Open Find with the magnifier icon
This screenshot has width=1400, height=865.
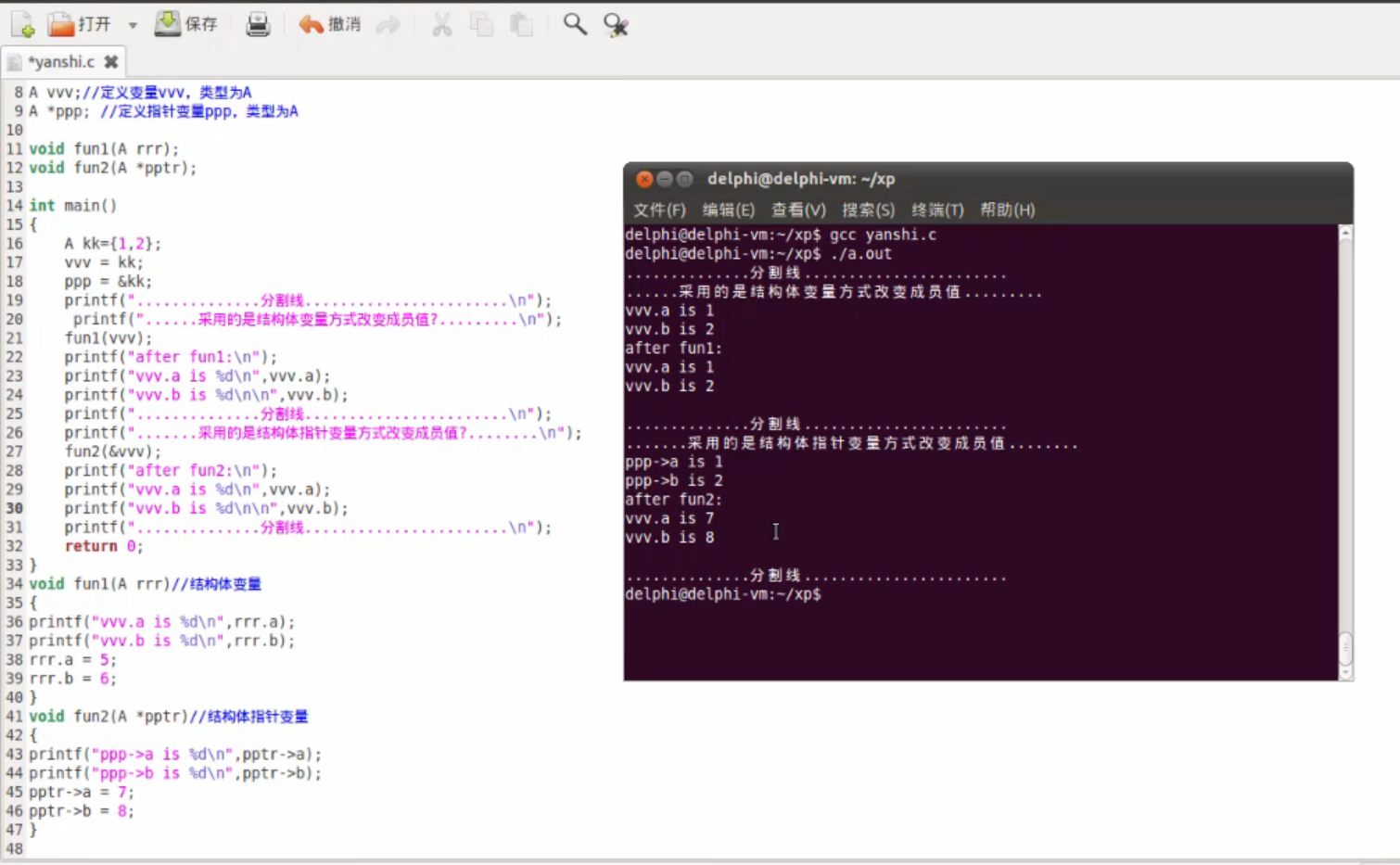(x=575, y=24)
